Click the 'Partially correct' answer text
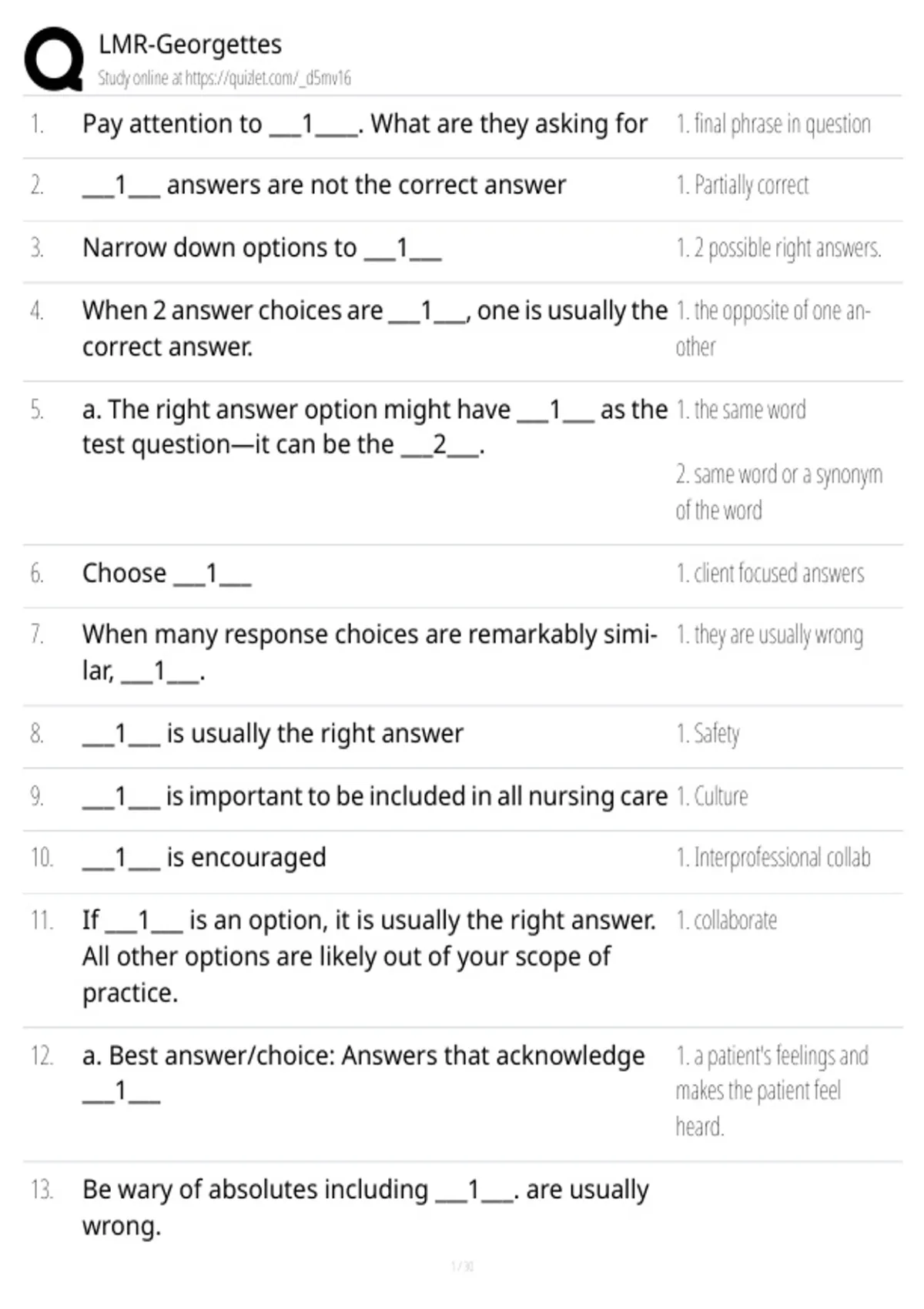Viewport: 924px width, 1309px height. click(742, 186)
